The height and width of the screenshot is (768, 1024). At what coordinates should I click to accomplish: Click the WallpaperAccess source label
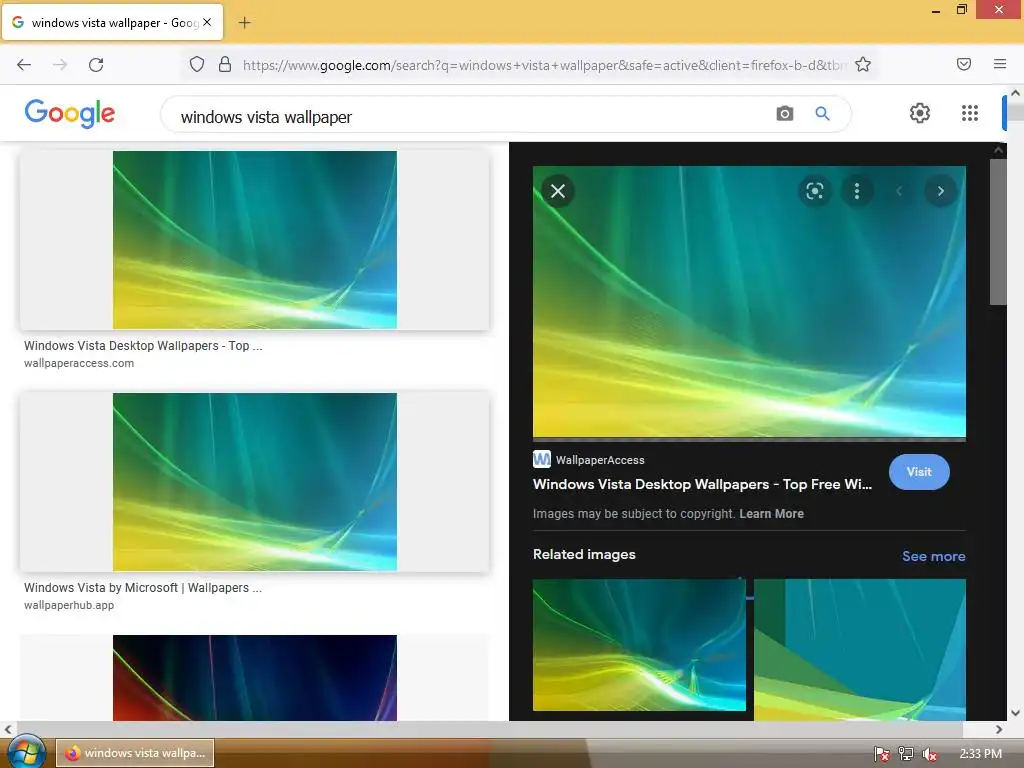pyautogui.click(x=600, y=460)
